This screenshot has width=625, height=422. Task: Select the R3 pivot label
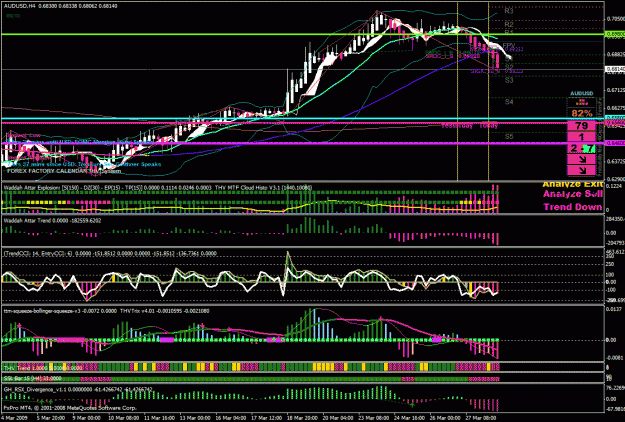(x=509, y=11)
